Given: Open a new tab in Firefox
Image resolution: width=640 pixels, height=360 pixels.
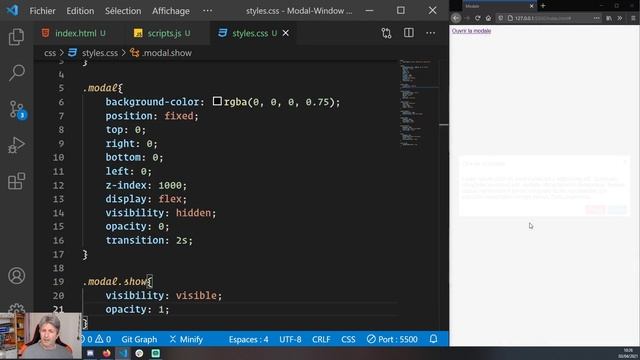Looking at the screenshot, I should [543, 6].
